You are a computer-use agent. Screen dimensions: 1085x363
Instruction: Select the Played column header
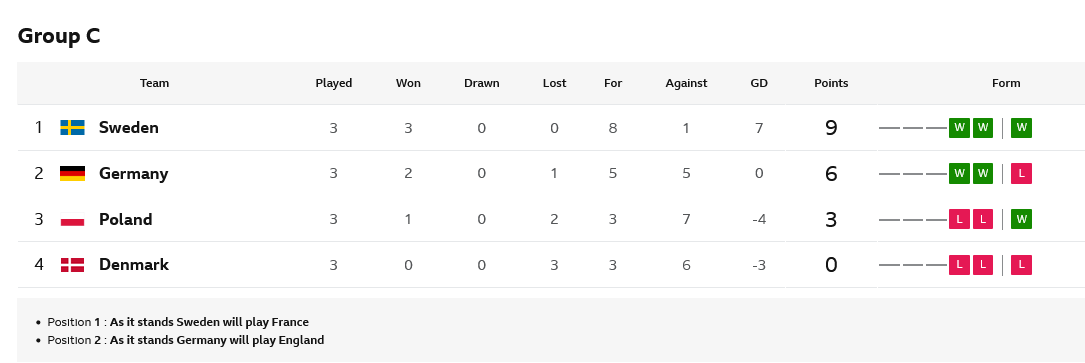334,83
